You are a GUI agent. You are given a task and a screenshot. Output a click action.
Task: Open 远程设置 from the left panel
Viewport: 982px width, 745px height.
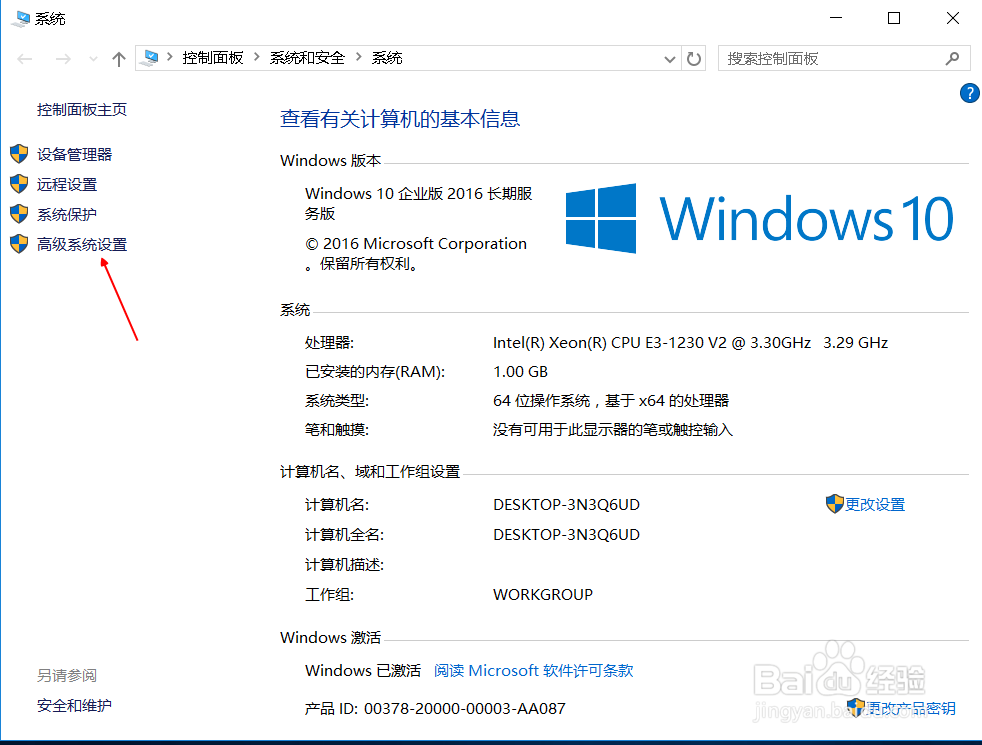point(66,184)
